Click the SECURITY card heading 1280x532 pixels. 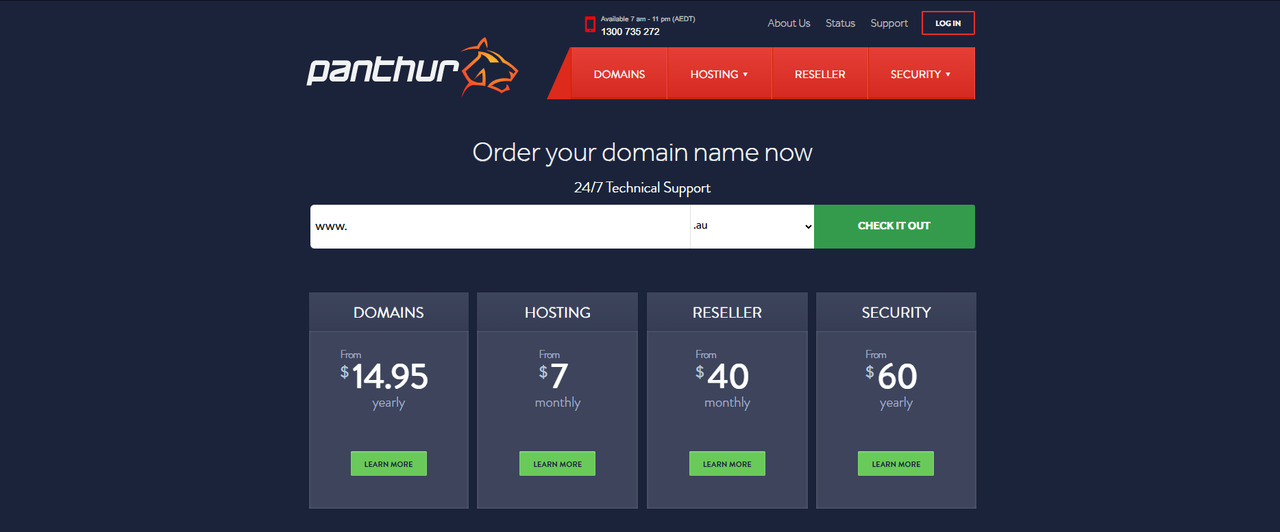(896, 313)
